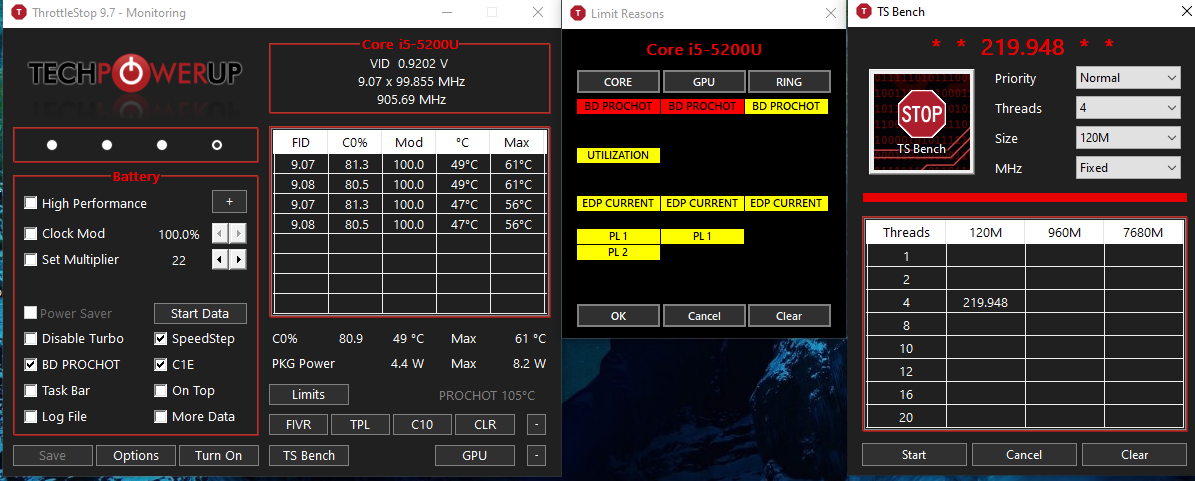This screenshot has height=481, width=1195.
Task: Click Start Data button
Action: pyautogui.click(x=200, y=313)
